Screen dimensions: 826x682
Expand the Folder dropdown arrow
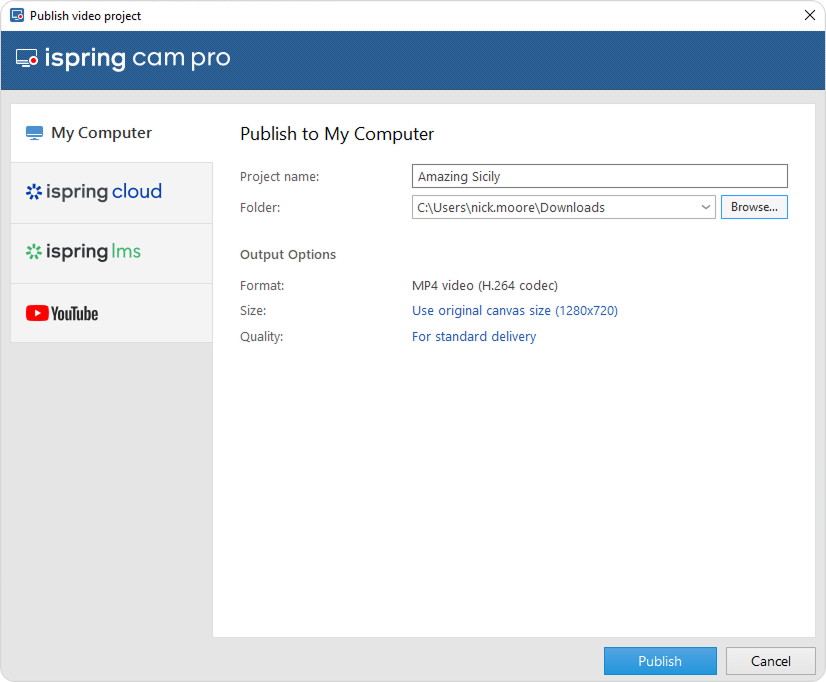[x=705, y=207]
